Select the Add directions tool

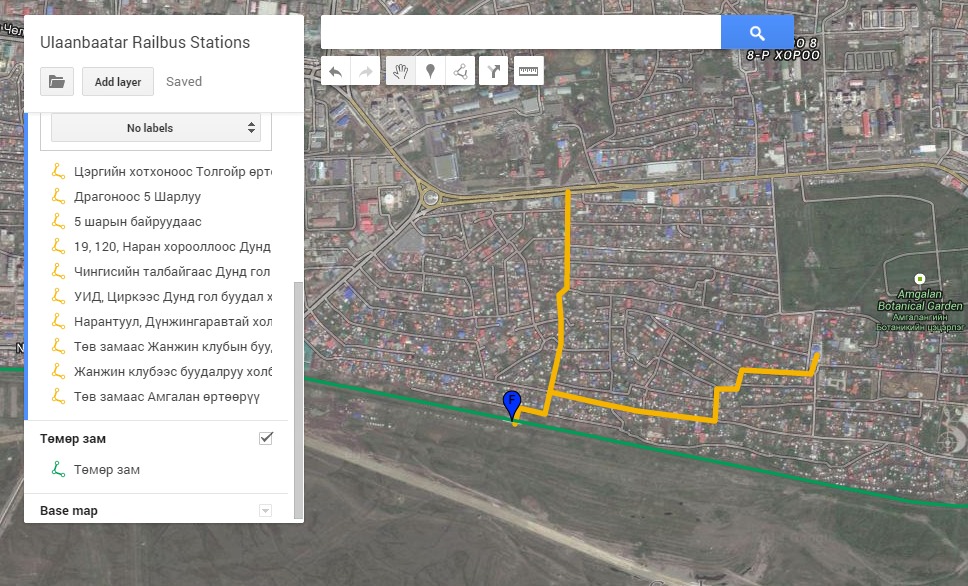click(494, 71)
